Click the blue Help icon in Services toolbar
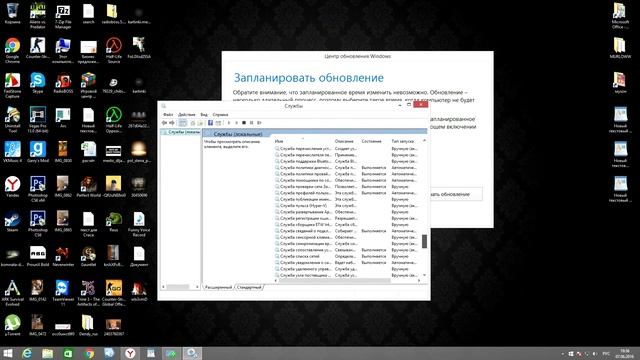The width and height of the screenshot is (640, 360). pos(210,123)
